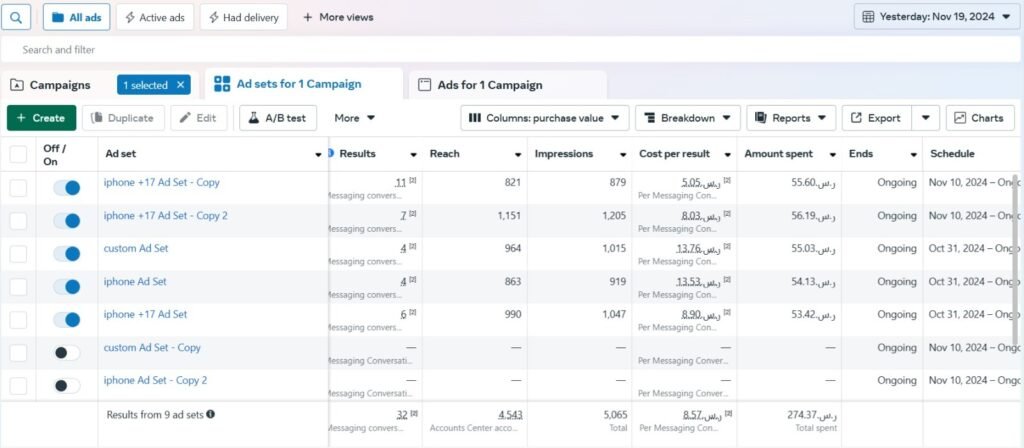The height and width of the screenshot is (448, 1024).
Task: Start an A/B test
Action: click(277, 118)
